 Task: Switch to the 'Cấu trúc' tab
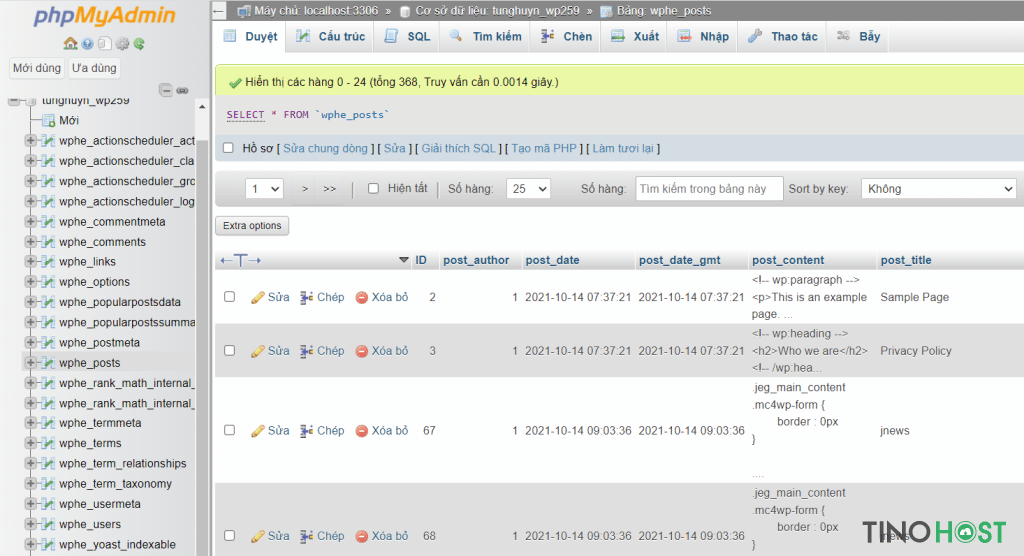(330, 37)
